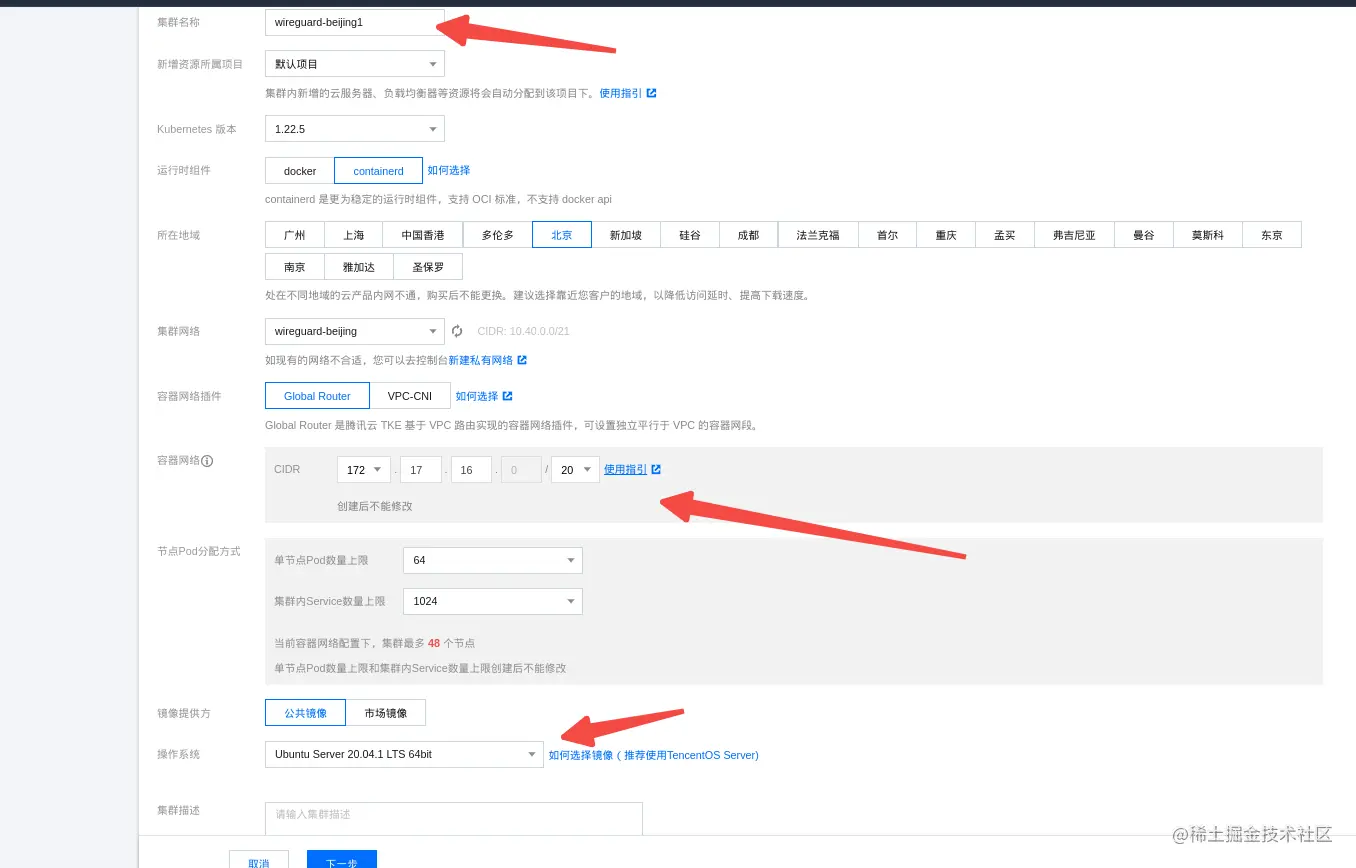
Task: Select the 首尔 region
Action: pos(887,235)
